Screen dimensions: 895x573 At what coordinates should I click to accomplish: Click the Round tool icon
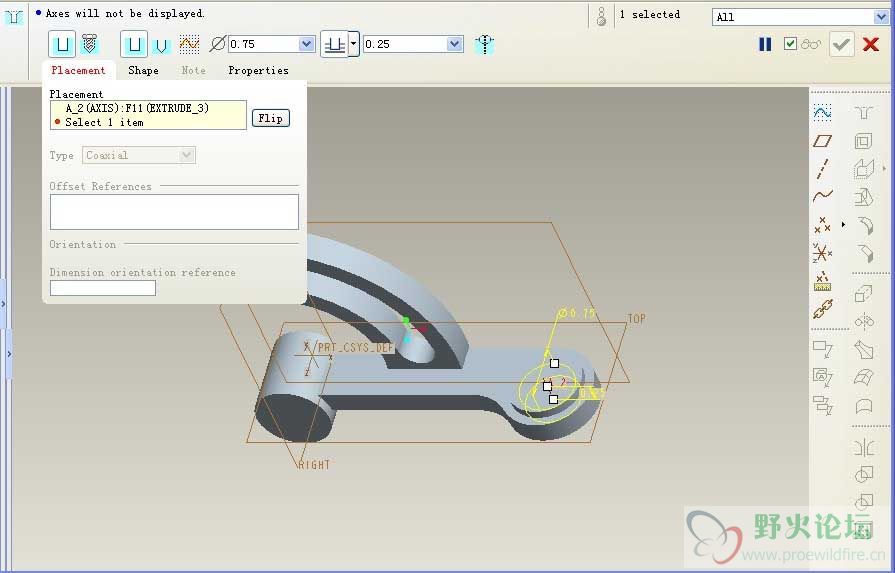pyautogui.click(x=865, y=225)
